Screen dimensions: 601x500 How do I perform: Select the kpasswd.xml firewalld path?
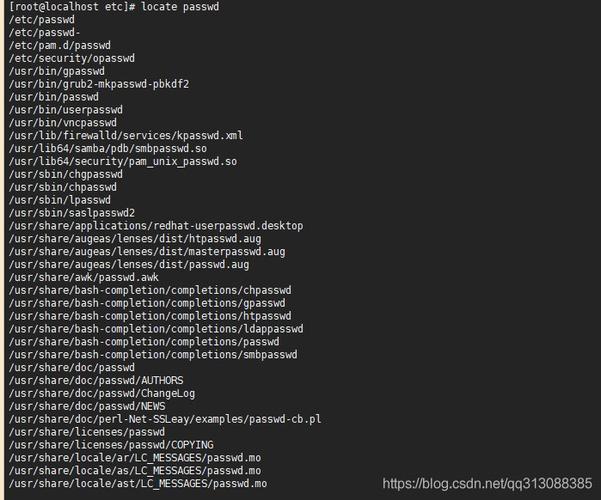126,136
